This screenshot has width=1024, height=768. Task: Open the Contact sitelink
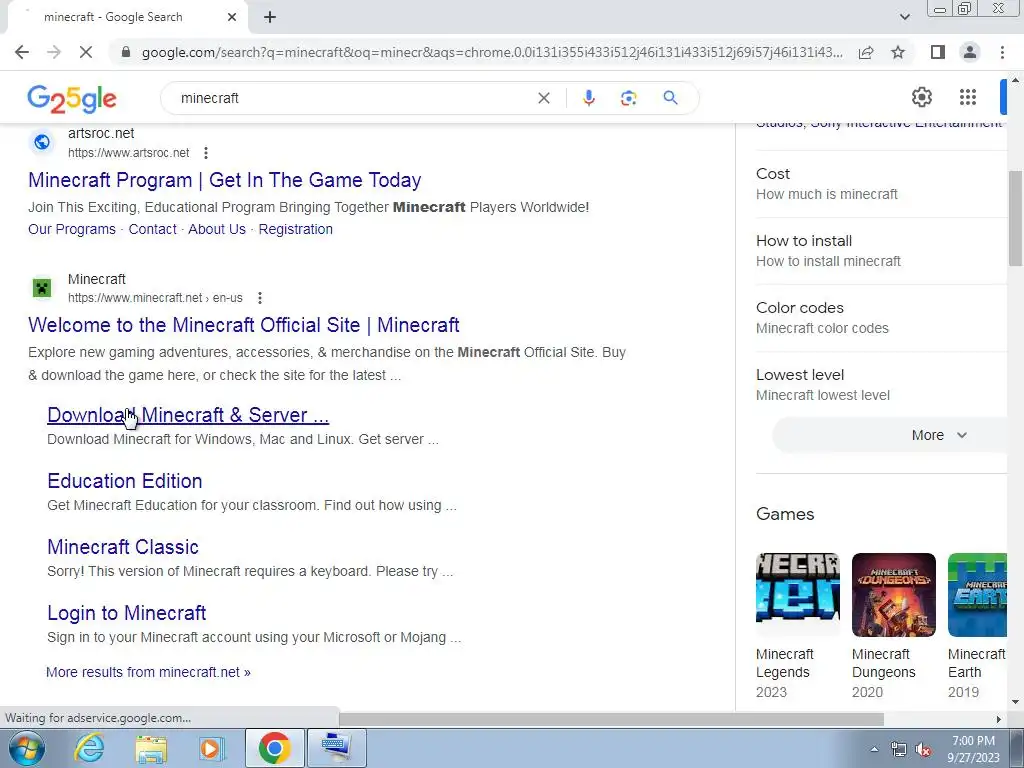tap(152, 229)
